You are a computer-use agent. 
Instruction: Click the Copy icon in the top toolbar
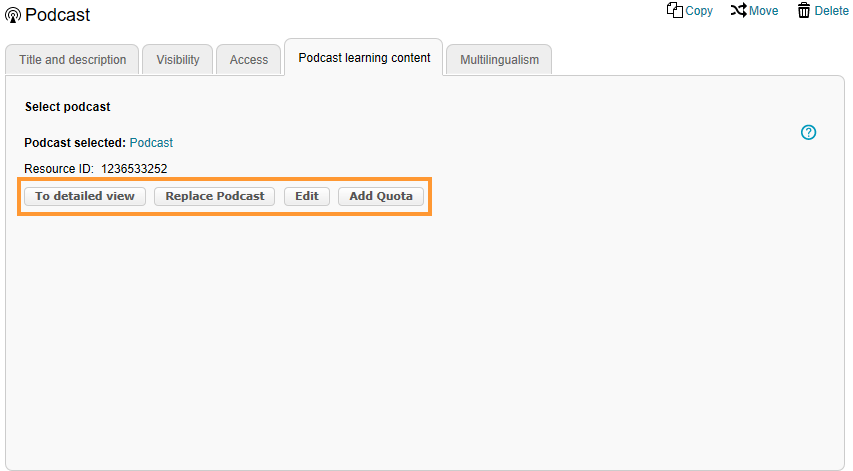(675, 10)
